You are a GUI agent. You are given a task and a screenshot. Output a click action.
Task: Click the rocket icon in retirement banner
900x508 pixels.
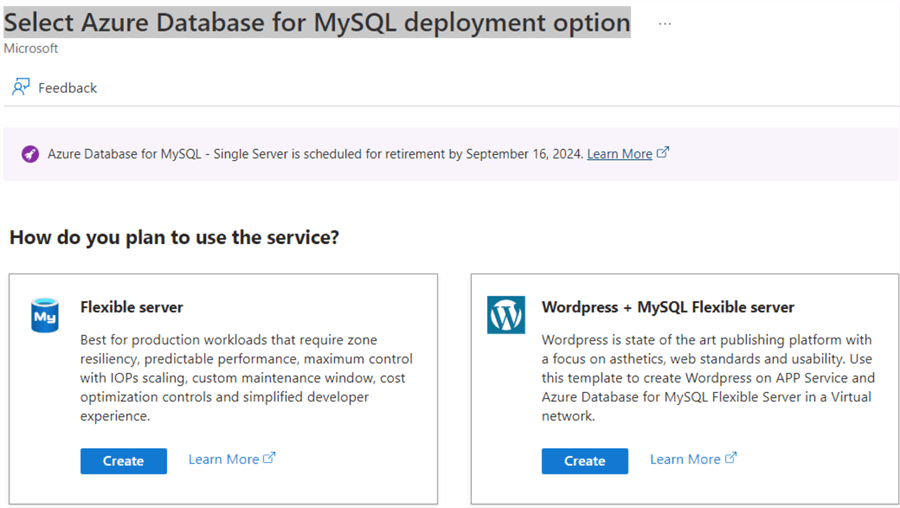pyautogui.click(x=30, y=154)
